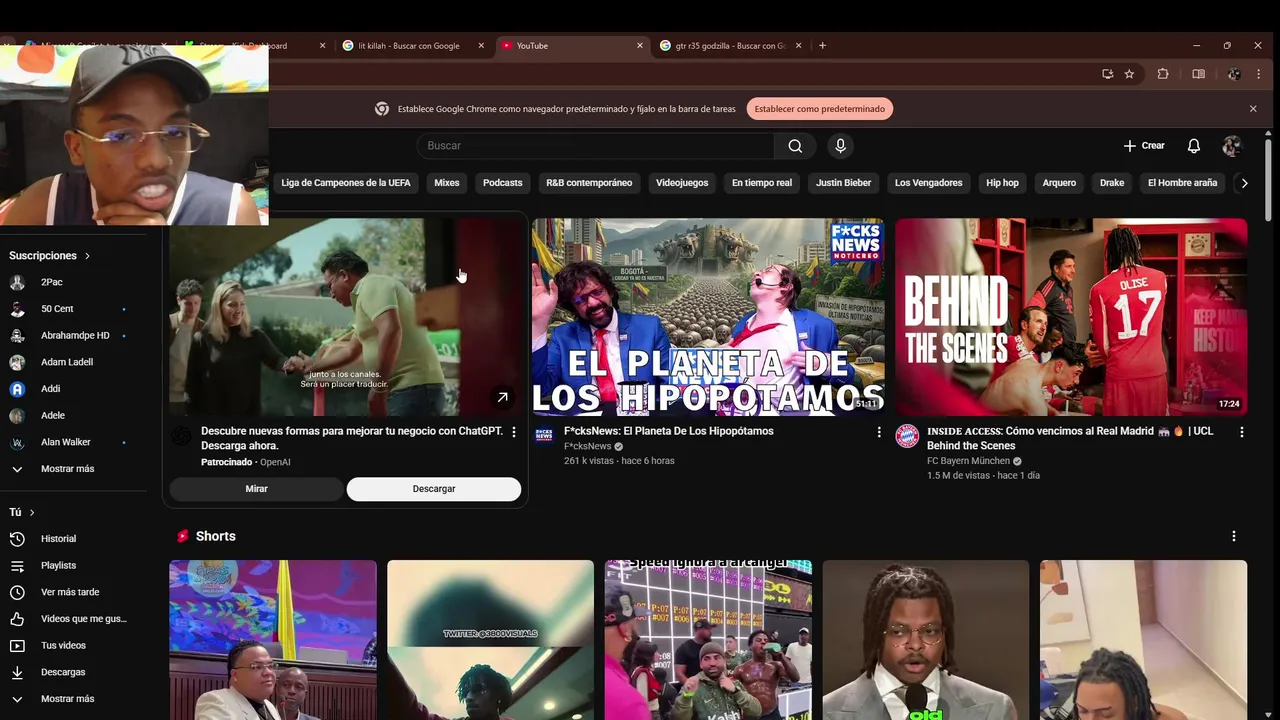1280x720 pixels.
Task: Open F*cksNews channel avatar
Action: pyautogui.click(x=544, y=434)
